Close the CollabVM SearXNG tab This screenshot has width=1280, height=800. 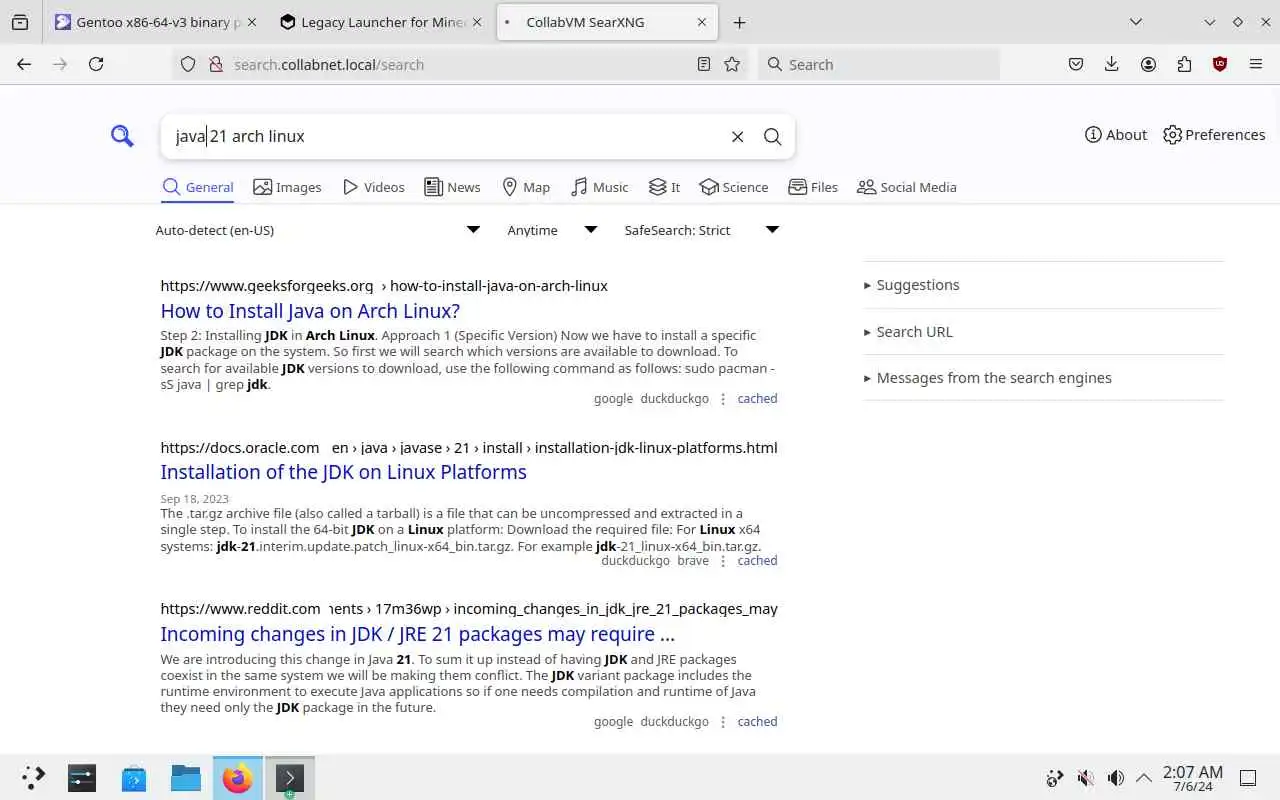702,22
